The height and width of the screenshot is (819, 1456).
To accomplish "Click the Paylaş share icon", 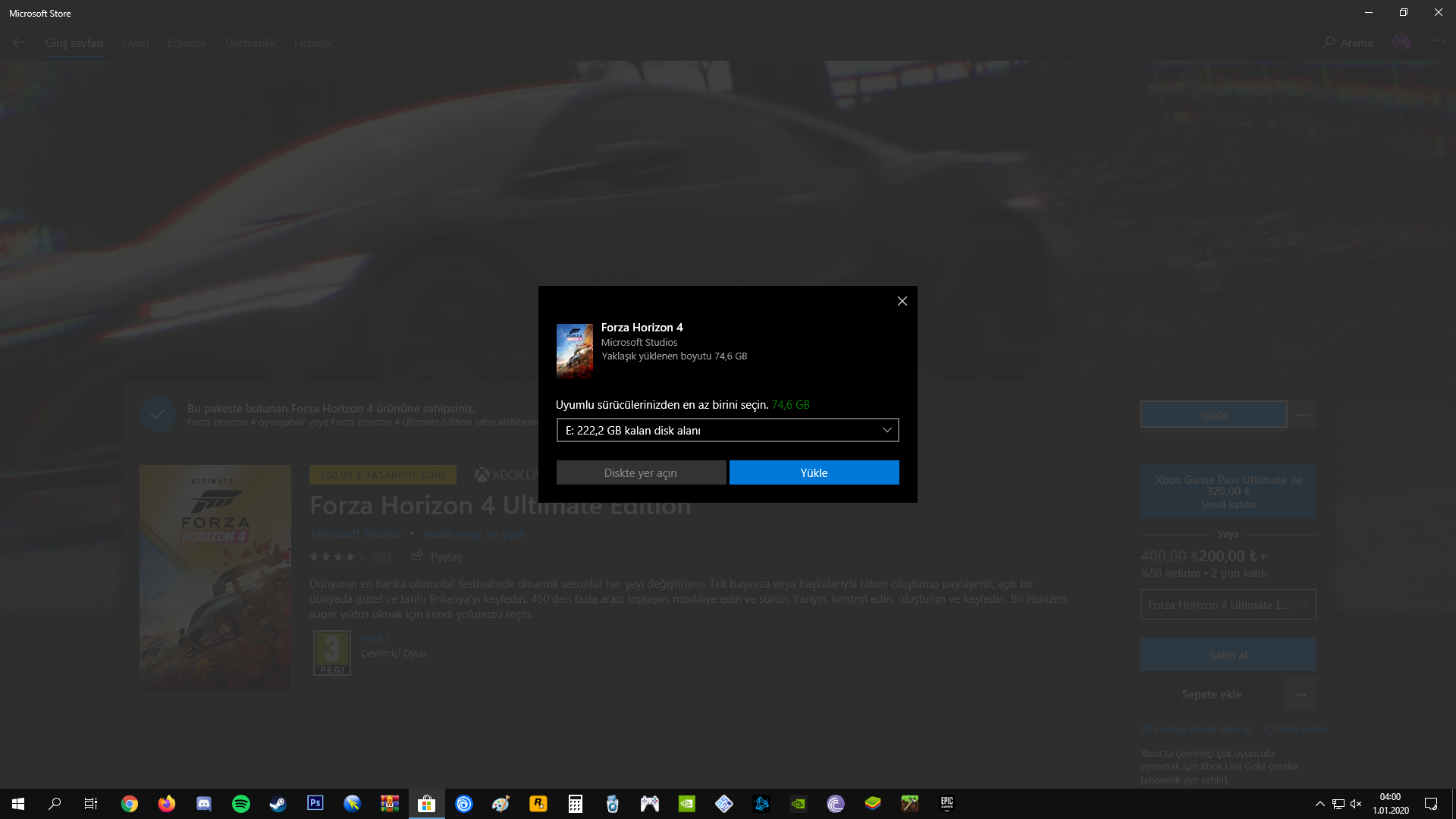I will (x=416, y=557).
